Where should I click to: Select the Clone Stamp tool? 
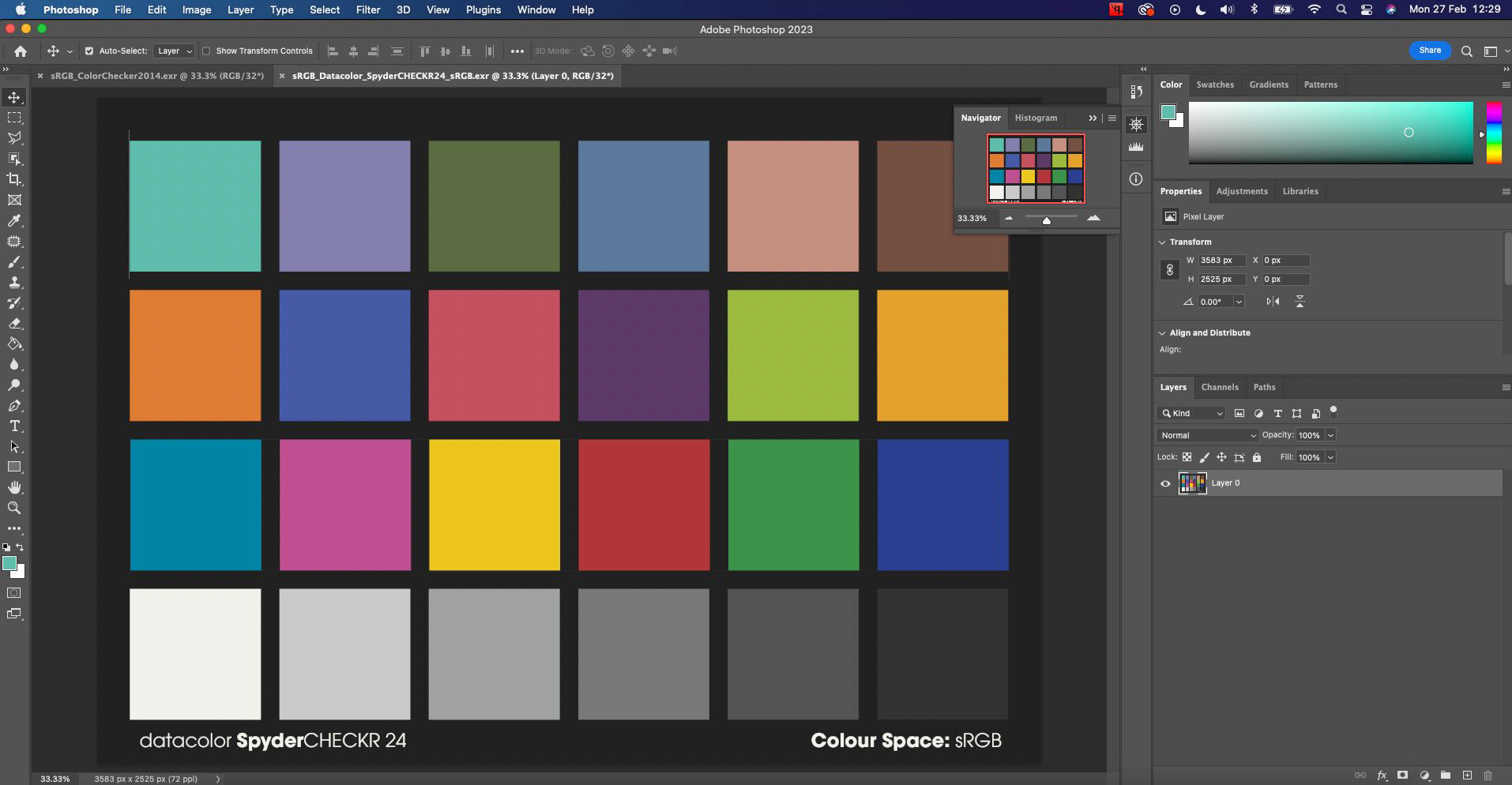click(14, 283)
